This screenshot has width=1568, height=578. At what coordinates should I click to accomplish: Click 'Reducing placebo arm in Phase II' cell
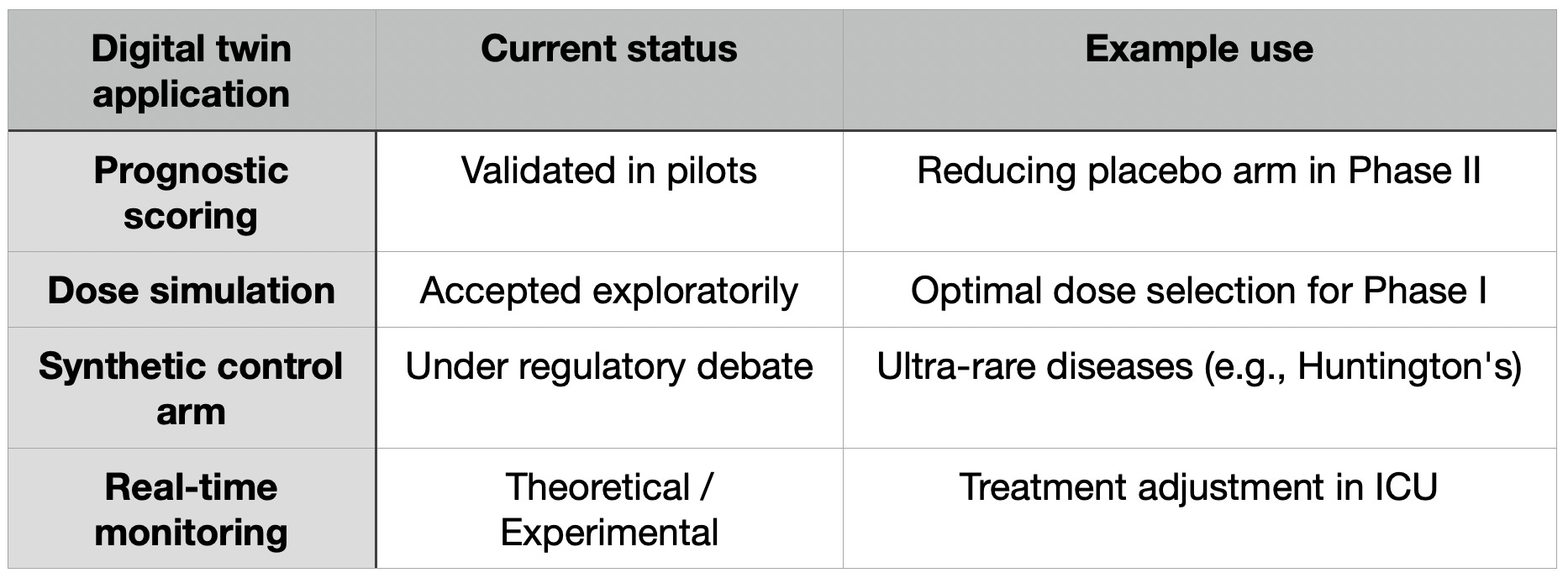[x=1199, y=192]
